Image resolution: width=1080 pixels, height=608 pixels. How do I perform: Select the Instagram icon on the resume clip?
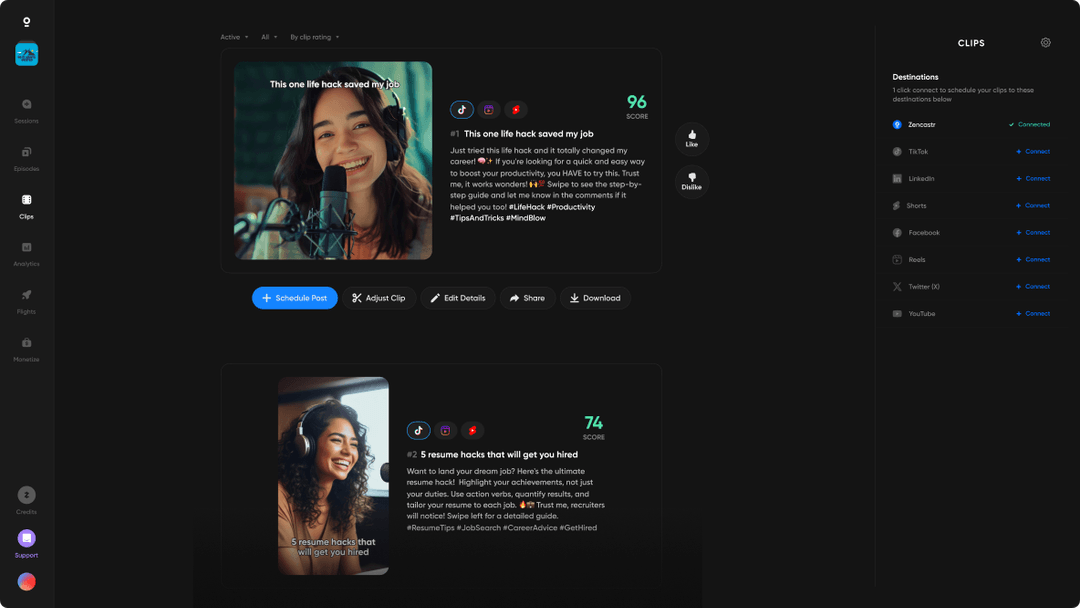click(445, 430)
